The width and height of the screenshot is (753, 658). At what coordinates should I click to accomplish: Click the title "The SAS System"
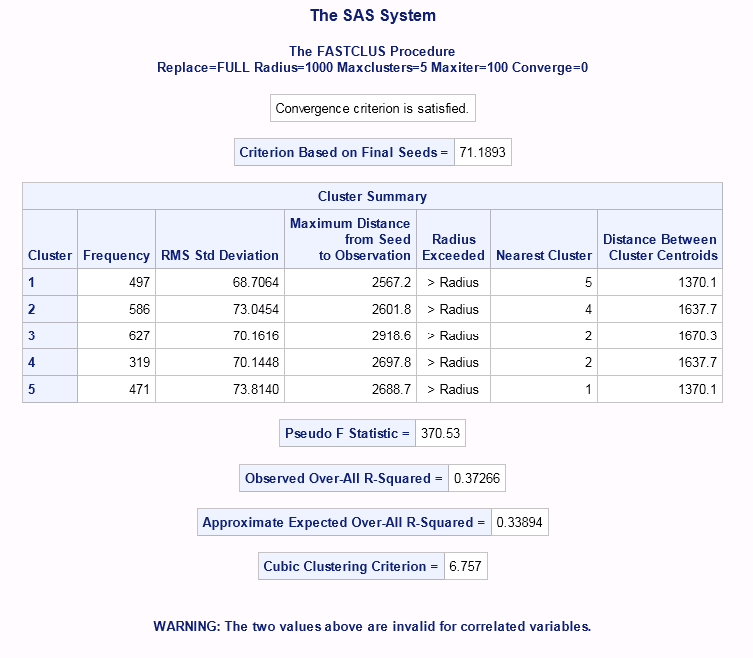pos(373,15)
